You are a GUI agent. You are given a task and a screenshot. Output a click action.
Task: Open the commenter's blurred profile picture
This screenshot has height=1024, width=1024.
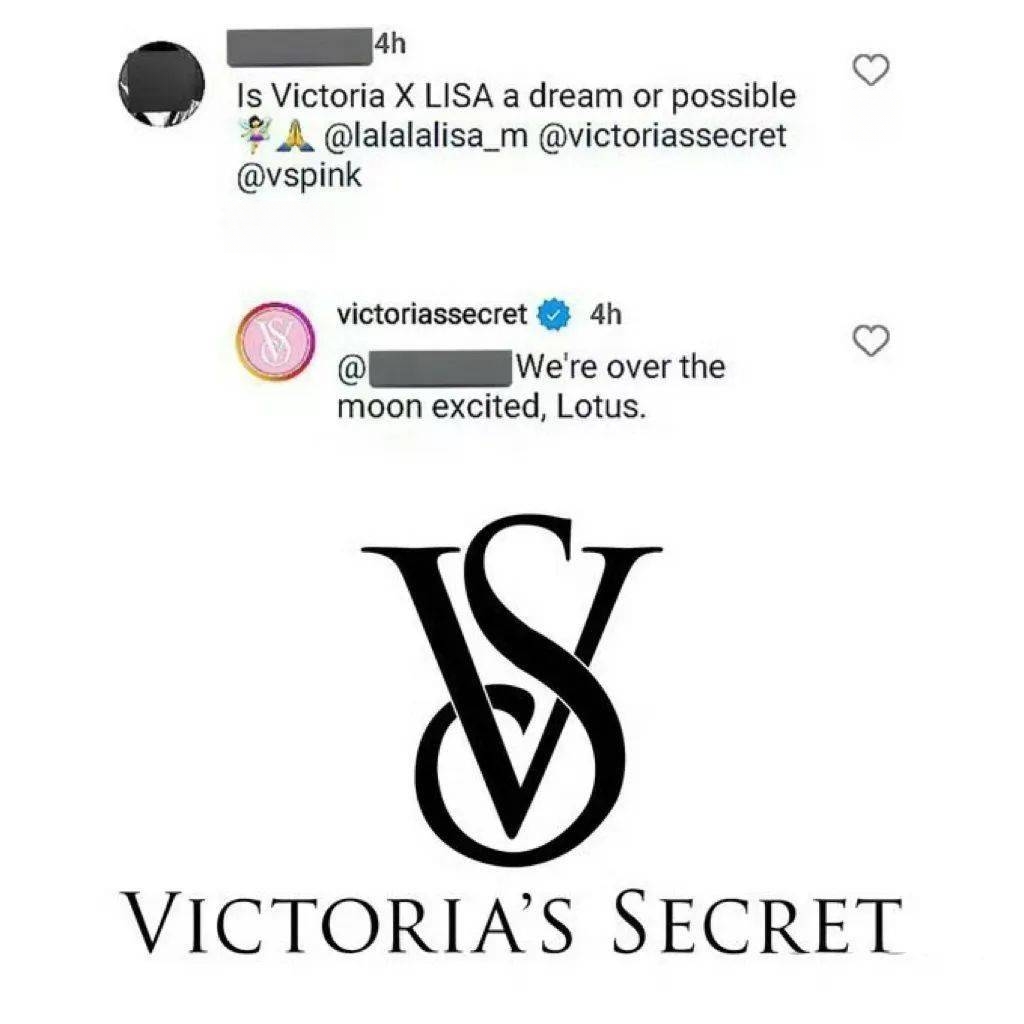click(x=162, y=84)
